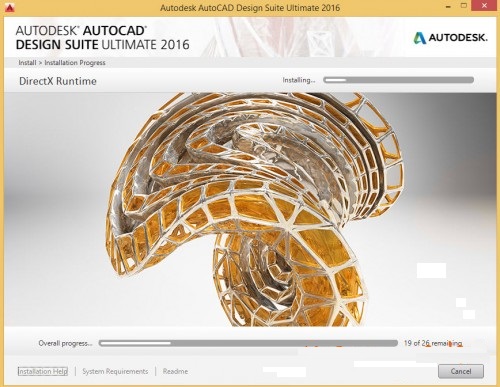This screenshot has width=500, height=387.
Task: Open the System Requirements link
Action: click(115, 371)
